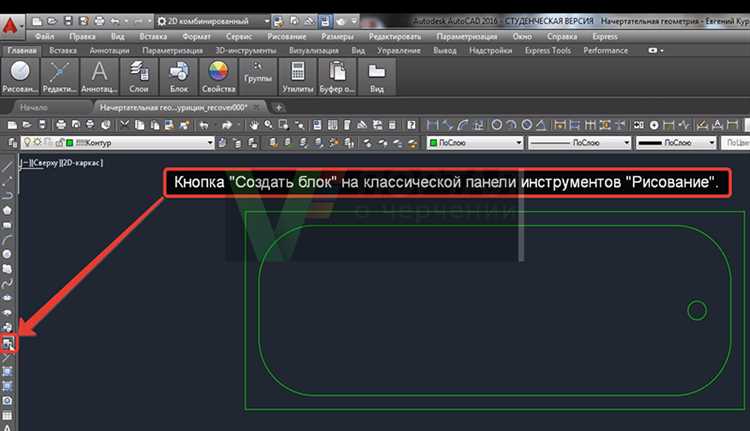Open the Утилиты calculator panel
The image size is (750, 431).
coord(296,76)
